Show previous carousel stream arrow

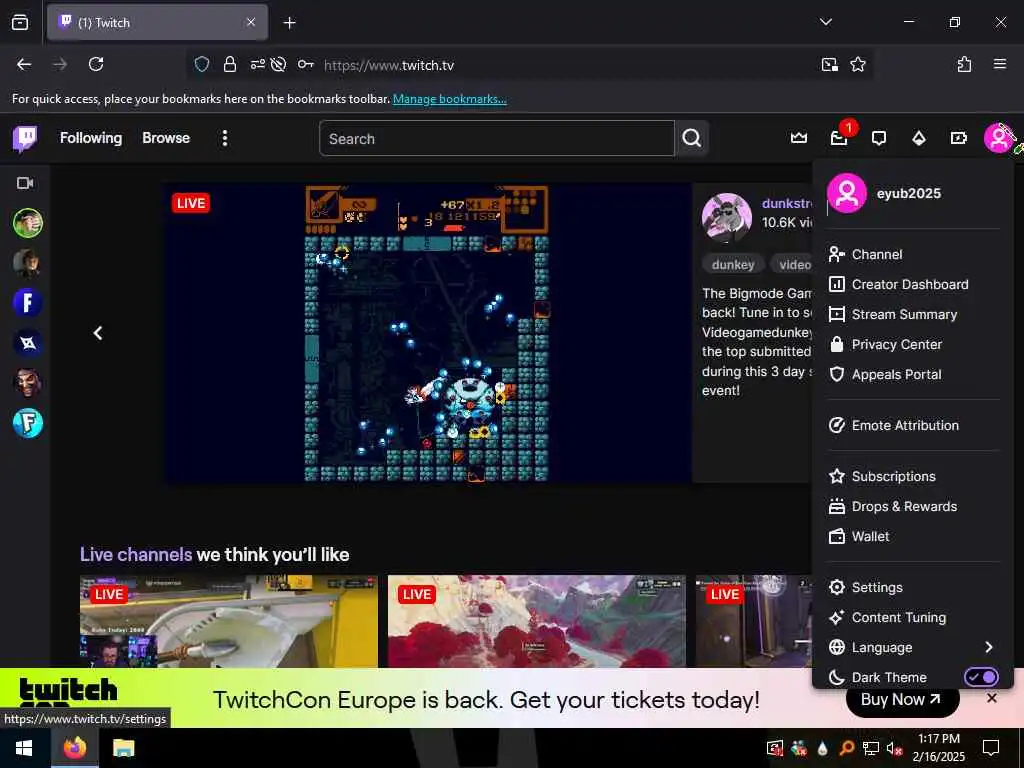point(98,333)
